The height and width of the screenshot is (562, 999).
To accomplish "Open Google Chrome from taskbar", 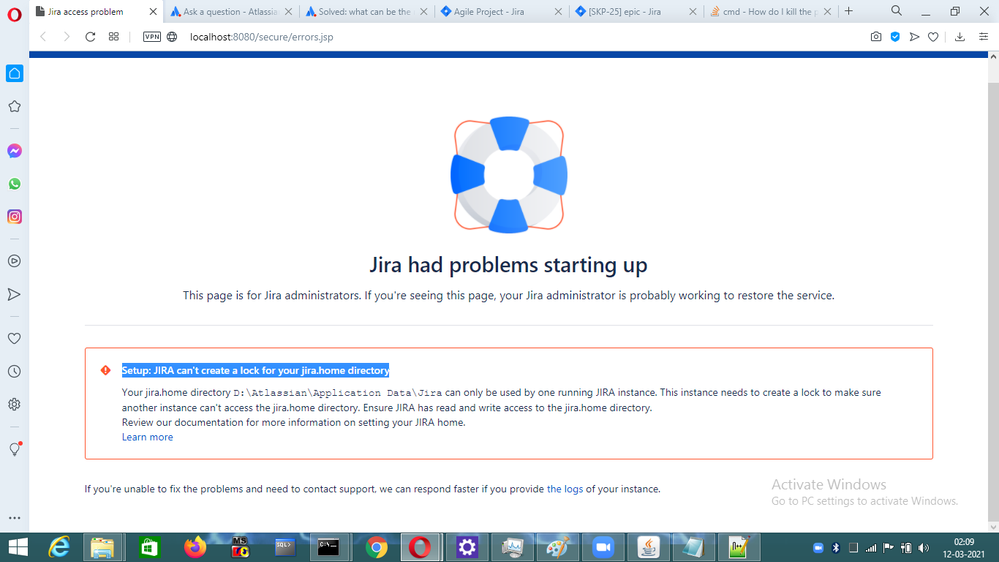I will tap(377, 547).
